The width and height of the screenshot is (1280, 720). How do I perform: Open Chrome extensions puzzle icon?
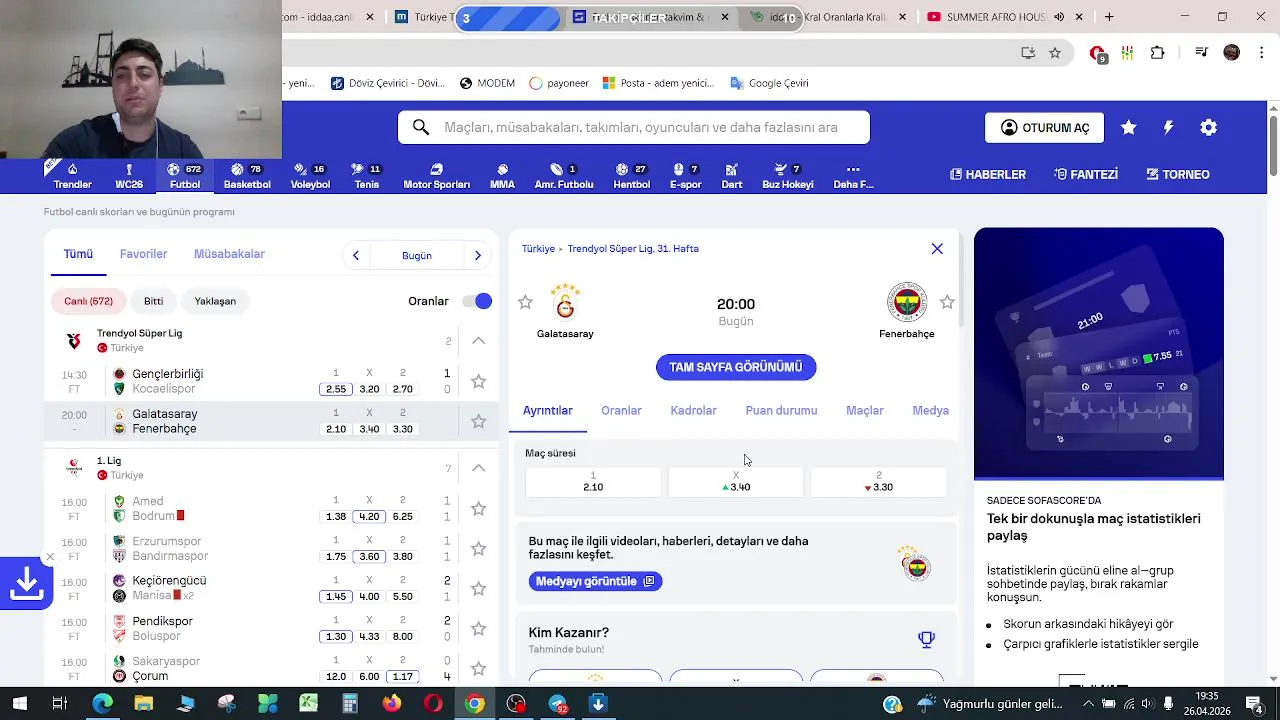click(x=1158, y=53)
